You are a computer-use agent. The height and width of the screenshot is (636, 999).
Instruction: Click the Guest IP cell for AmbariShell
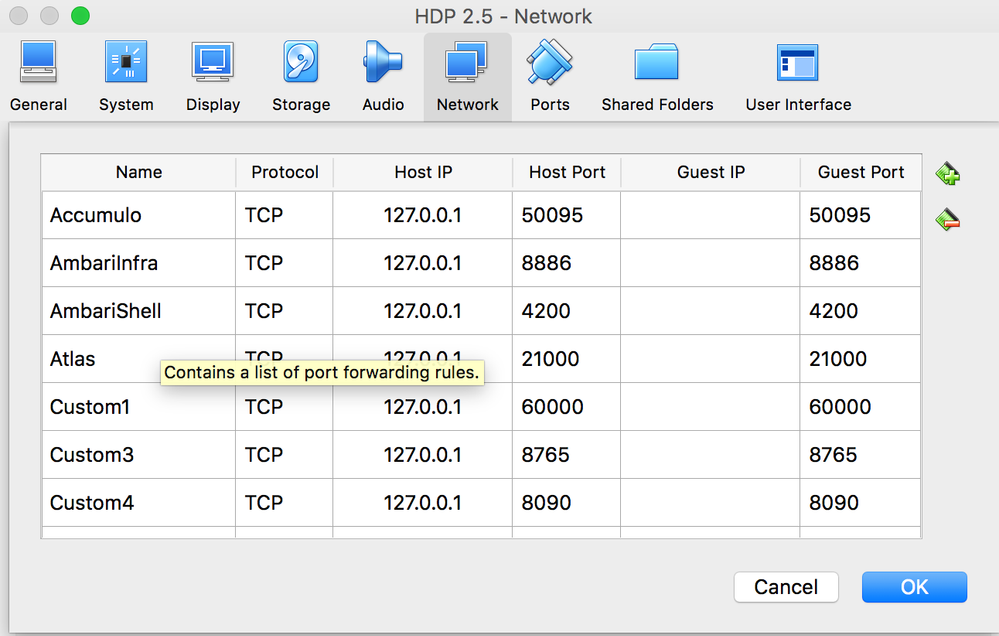point(710,311)
